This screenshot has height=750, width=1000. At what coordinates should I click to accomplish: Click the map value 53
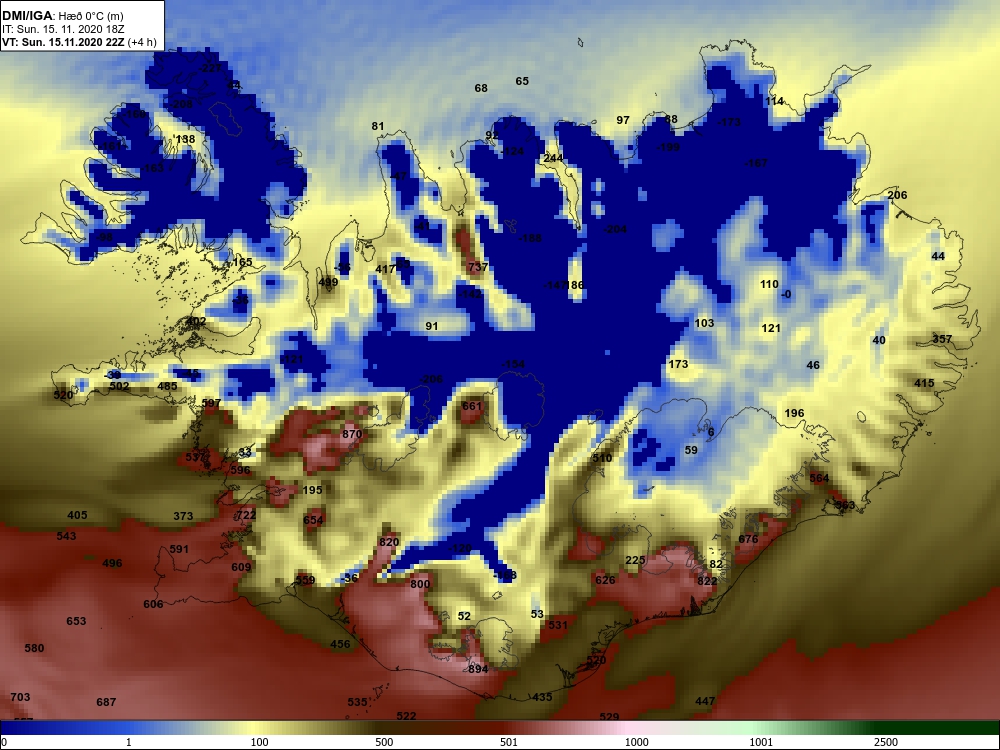(537, 614)
